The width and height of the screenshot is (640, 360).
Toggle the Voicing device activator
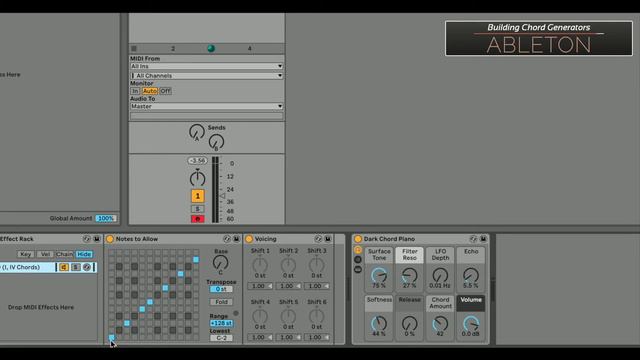point(249,239)
